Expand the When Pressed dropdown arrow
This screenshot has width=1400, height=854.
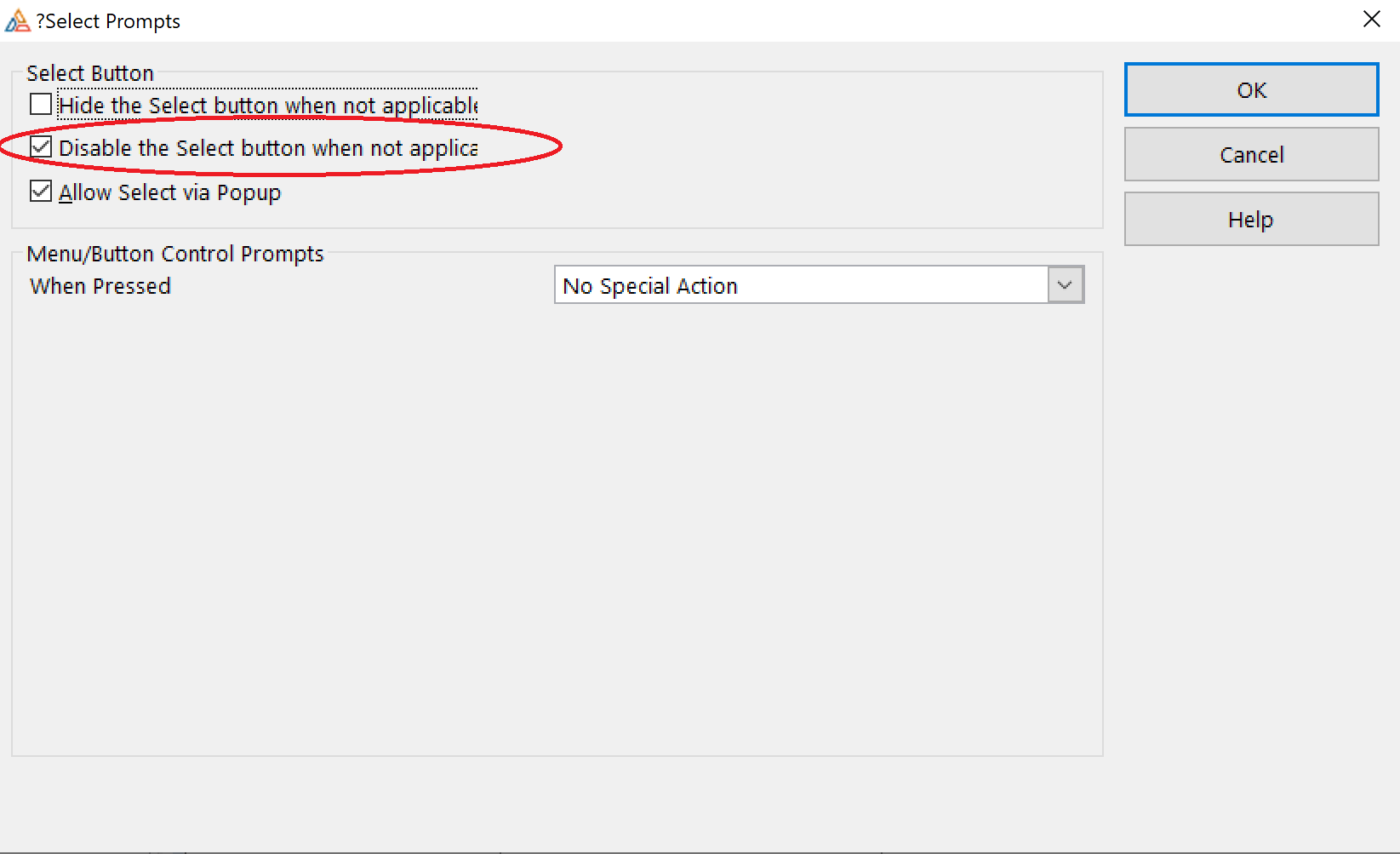1066,285
